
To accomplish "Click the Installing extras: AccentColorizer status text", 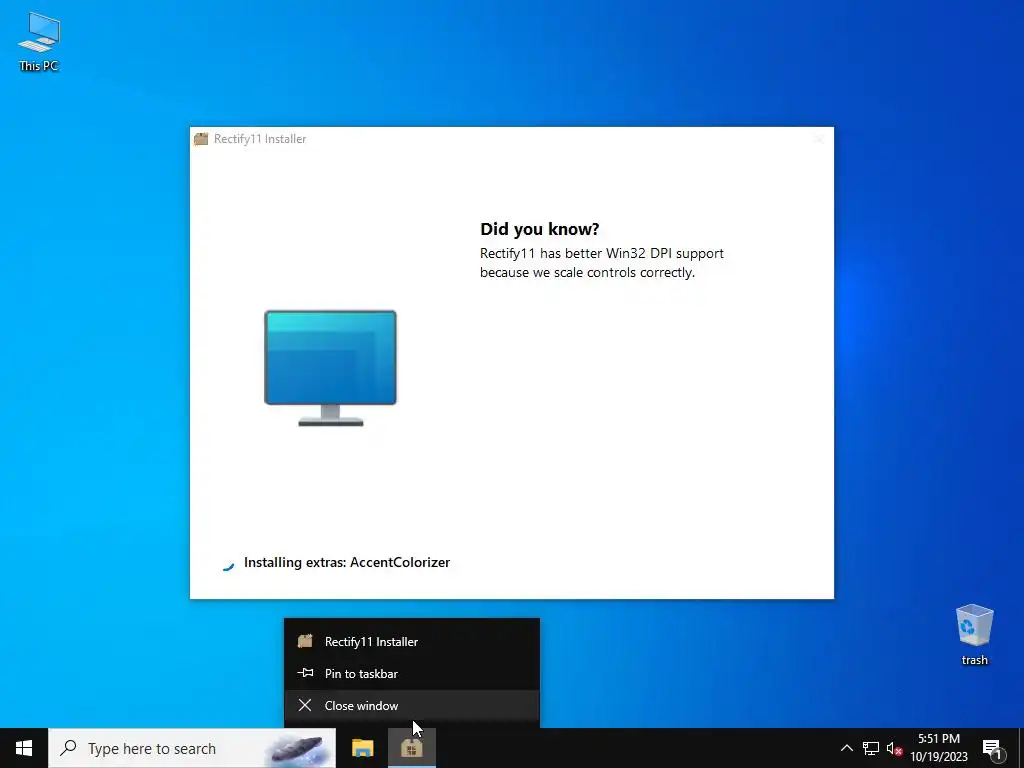I will coord(347,562).
